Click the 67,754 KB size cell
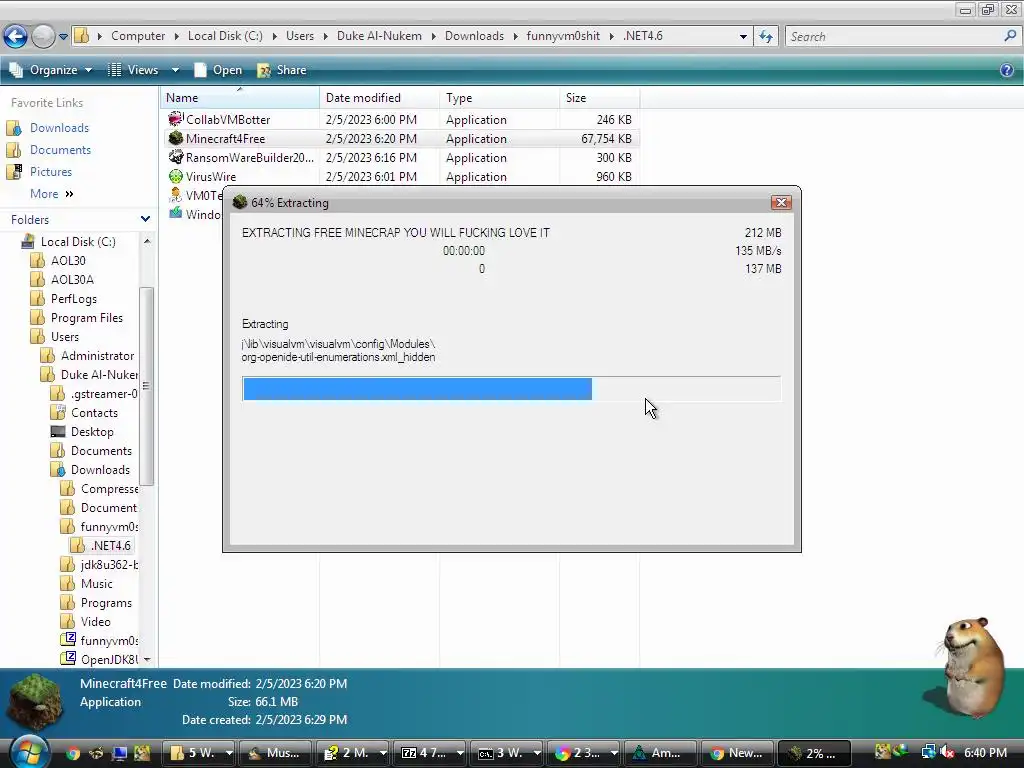Image resolution: width=1024 pixels, height=768 pixels. pos(606,138)
